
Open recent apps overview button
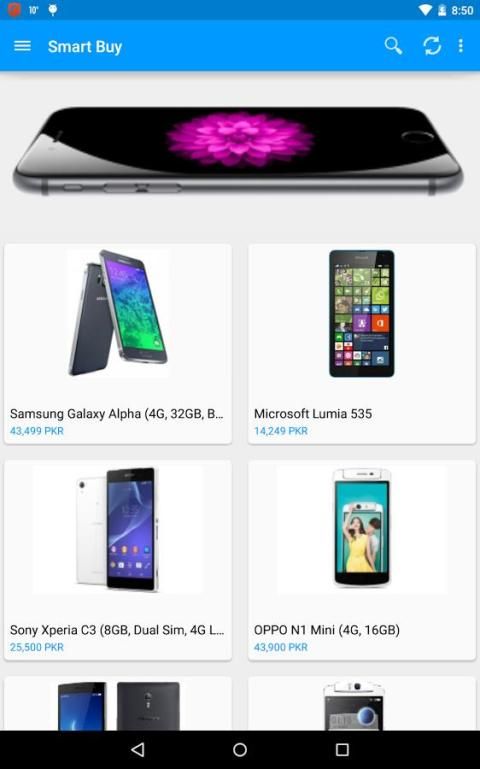point(342,749)
